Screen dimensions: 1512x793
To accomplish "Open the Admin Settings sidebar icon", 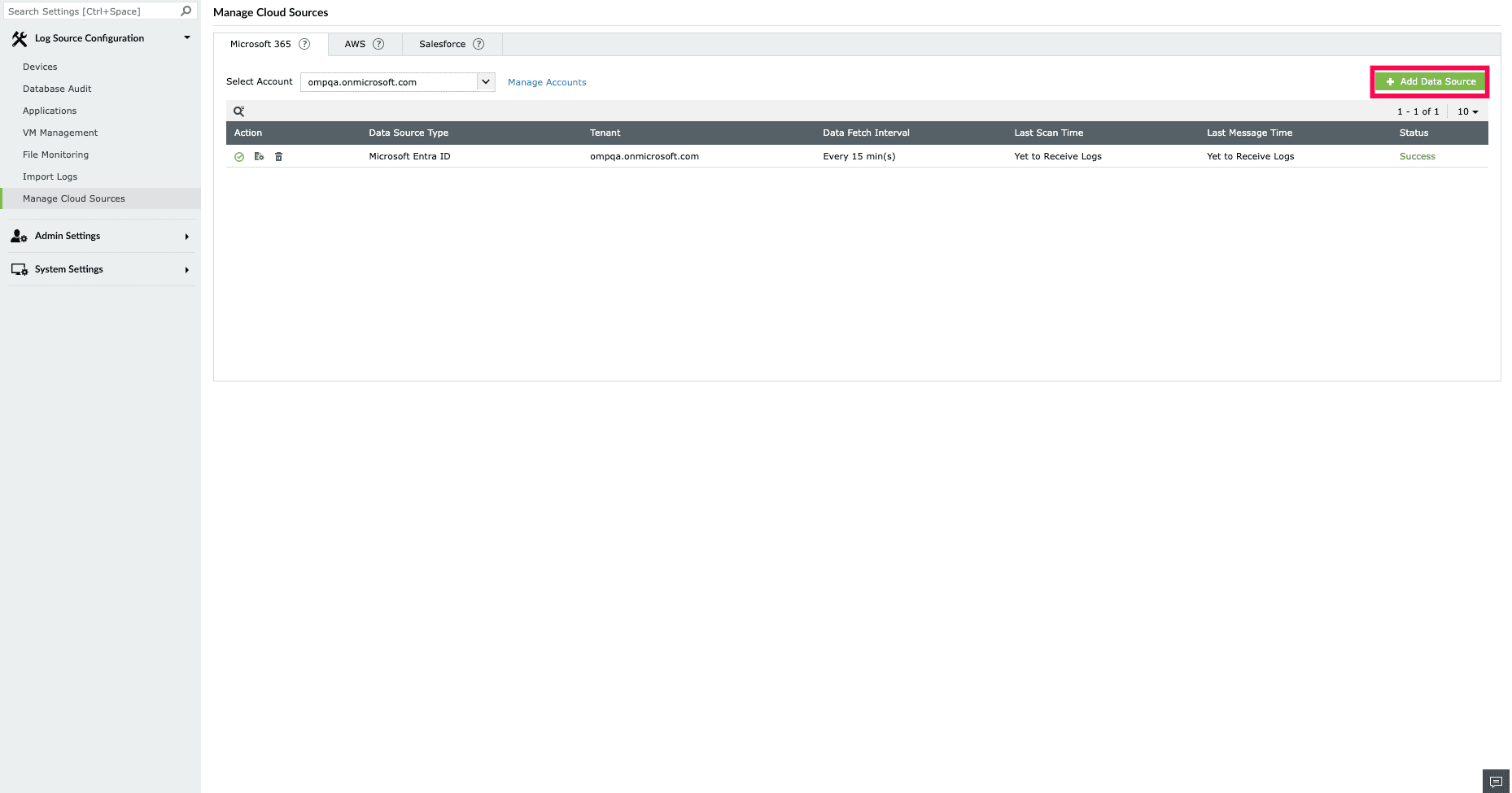I will pyautogui.click(x=19, y=236).
